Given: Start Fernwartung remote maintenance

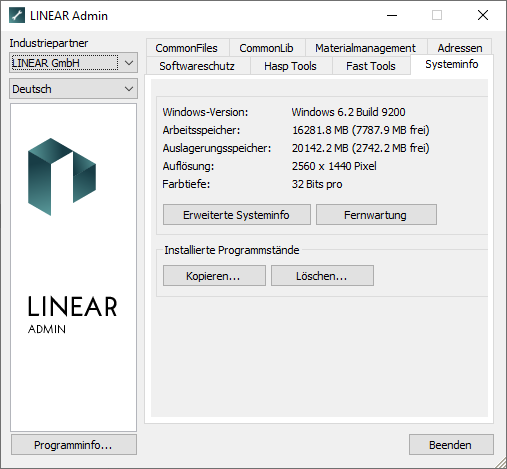Looking at the screenshot, I should coord(376,215).
